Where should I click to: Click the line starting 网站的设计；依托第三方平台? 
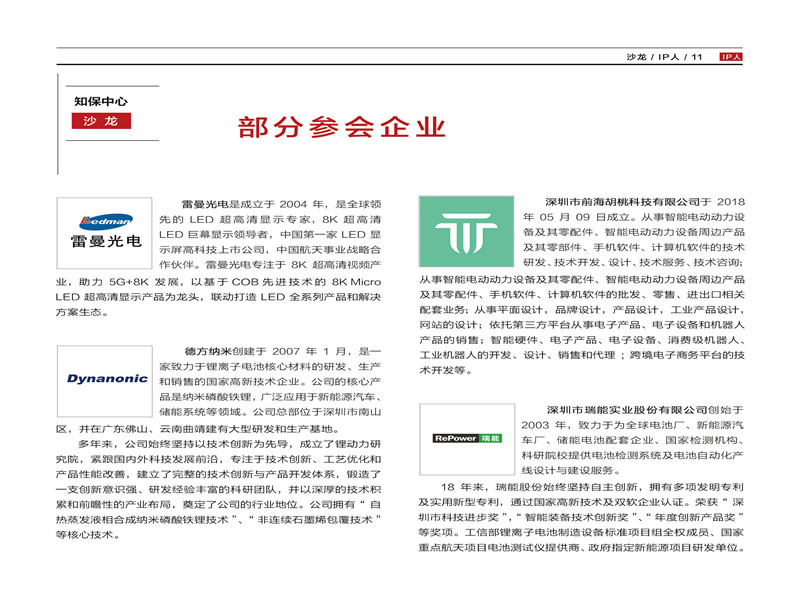click(582, 325)
